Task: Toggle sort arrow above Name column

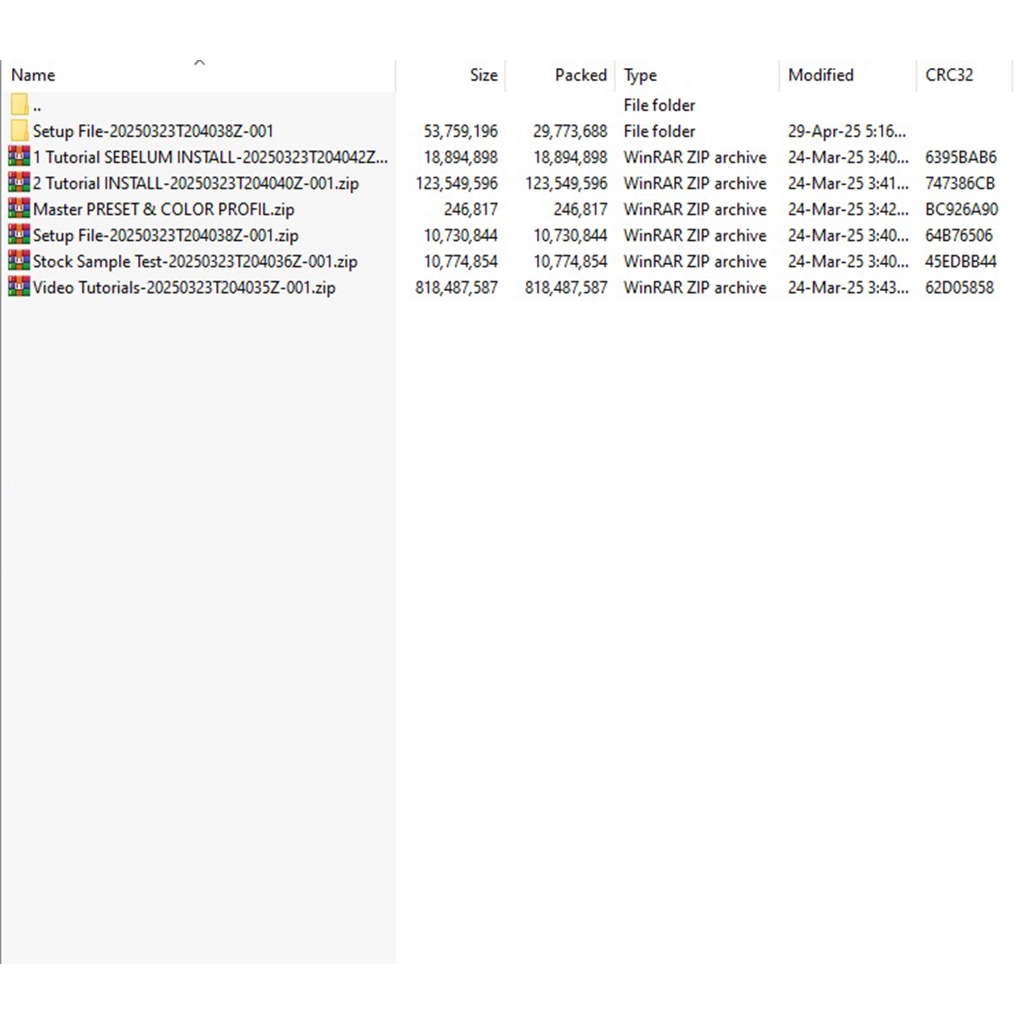Action: point(199,63)
